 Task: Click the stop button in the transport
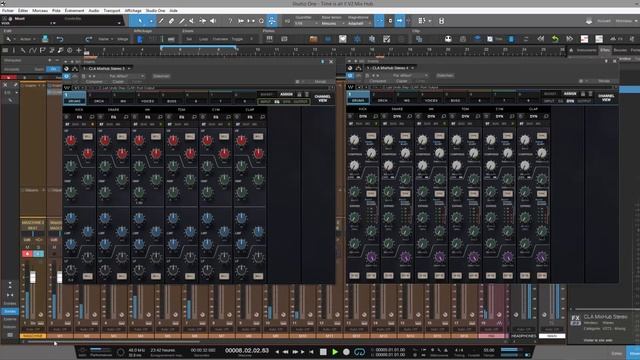pos(323,351)
